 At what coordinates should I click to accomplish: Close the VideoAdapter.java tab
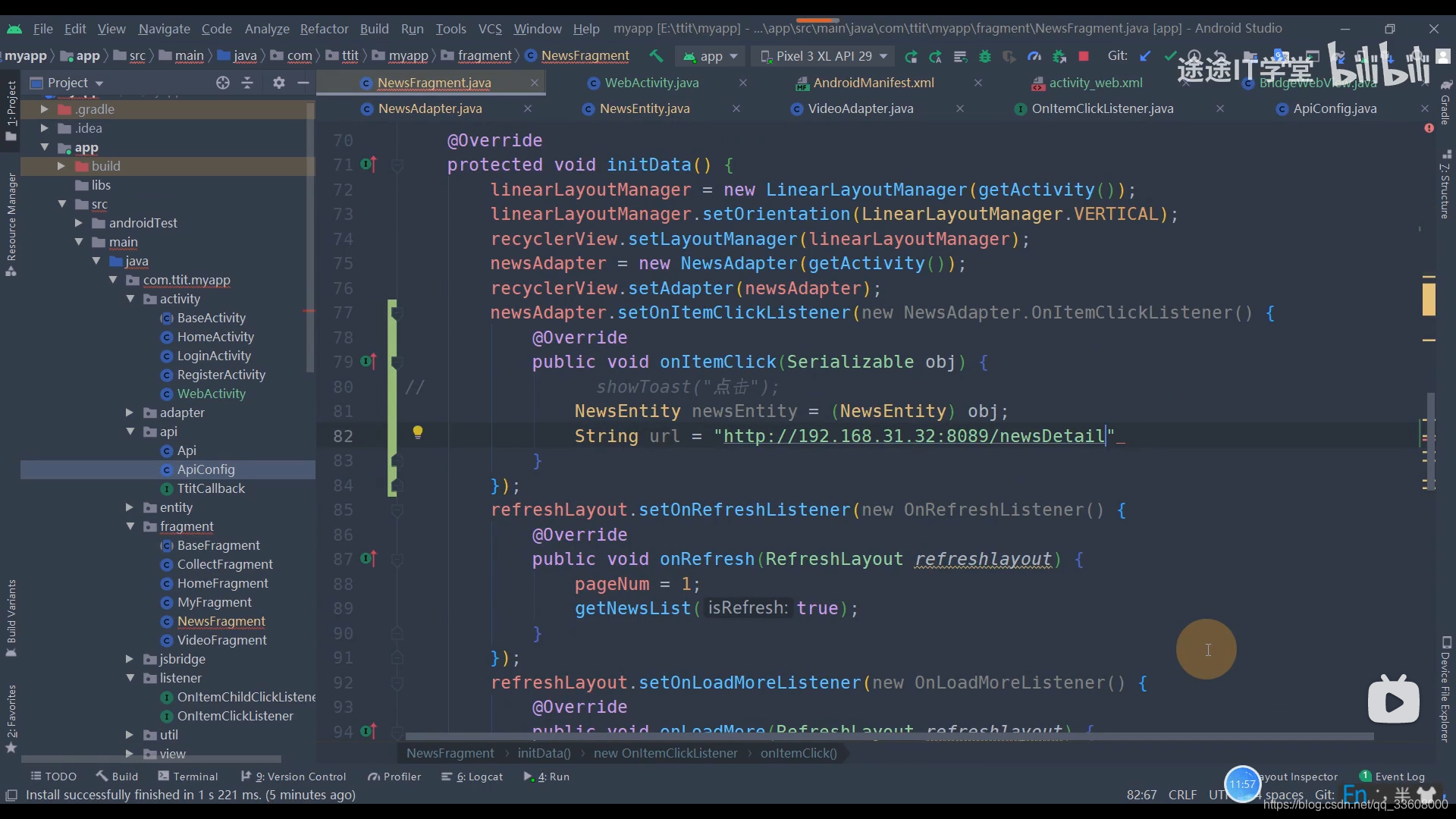pos(960,108)
